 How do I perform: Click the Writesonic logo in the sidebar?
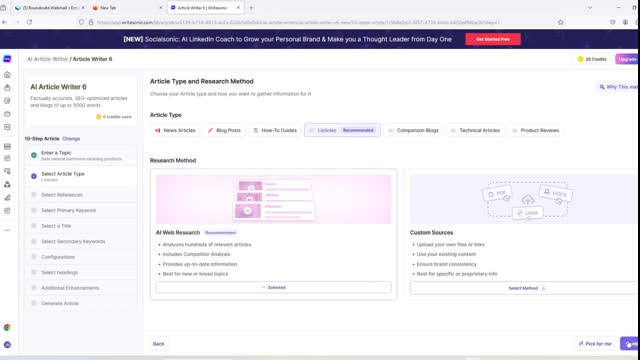coord(7,59)
